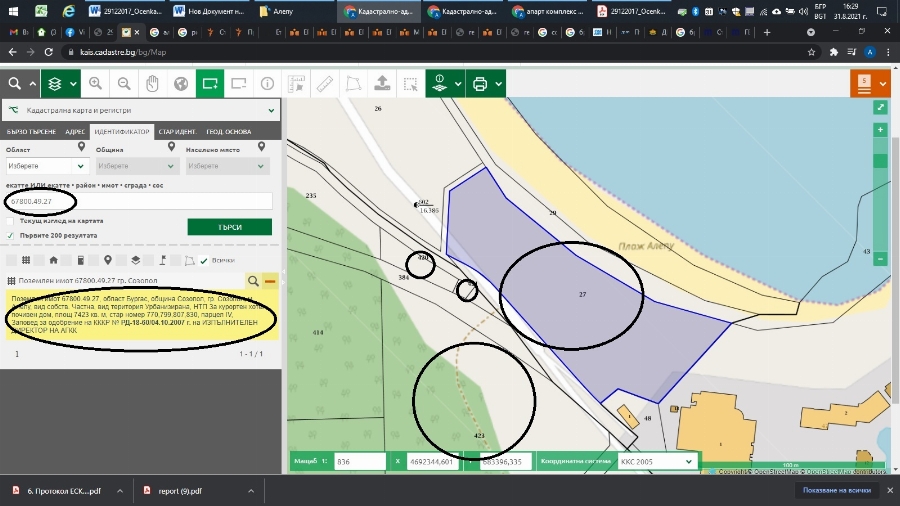Viewport: 900px width, 506px height.
Task: Click the zoom in magnifier tool
Action: tap(95, 84)
